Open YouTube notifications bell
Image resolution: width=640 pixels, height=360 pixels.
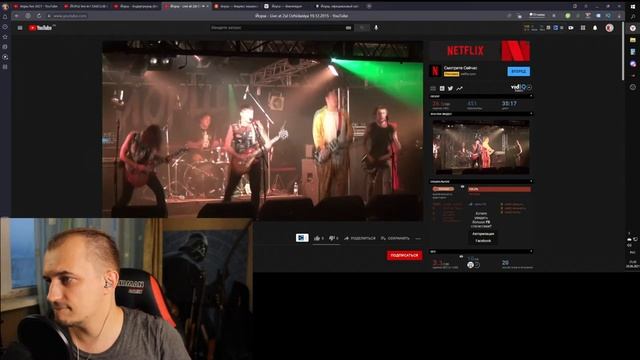[595, 28]
